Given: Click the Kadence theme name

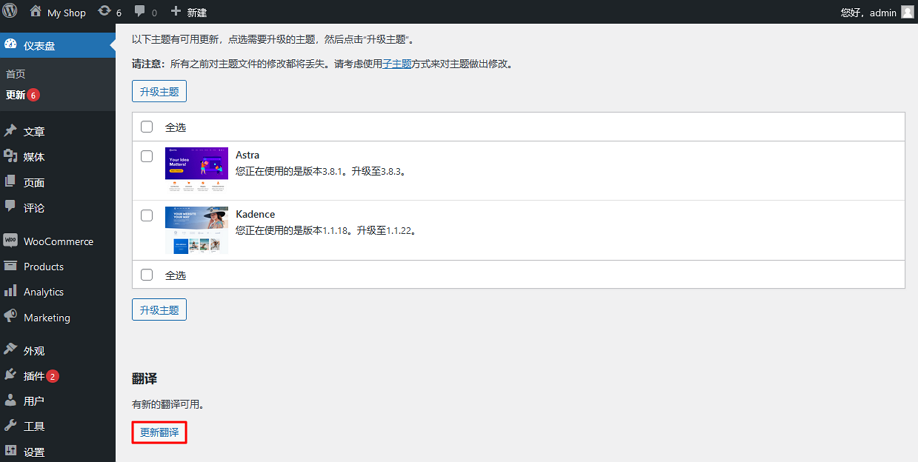Looking at the screenshot, I should pos(255,214).
